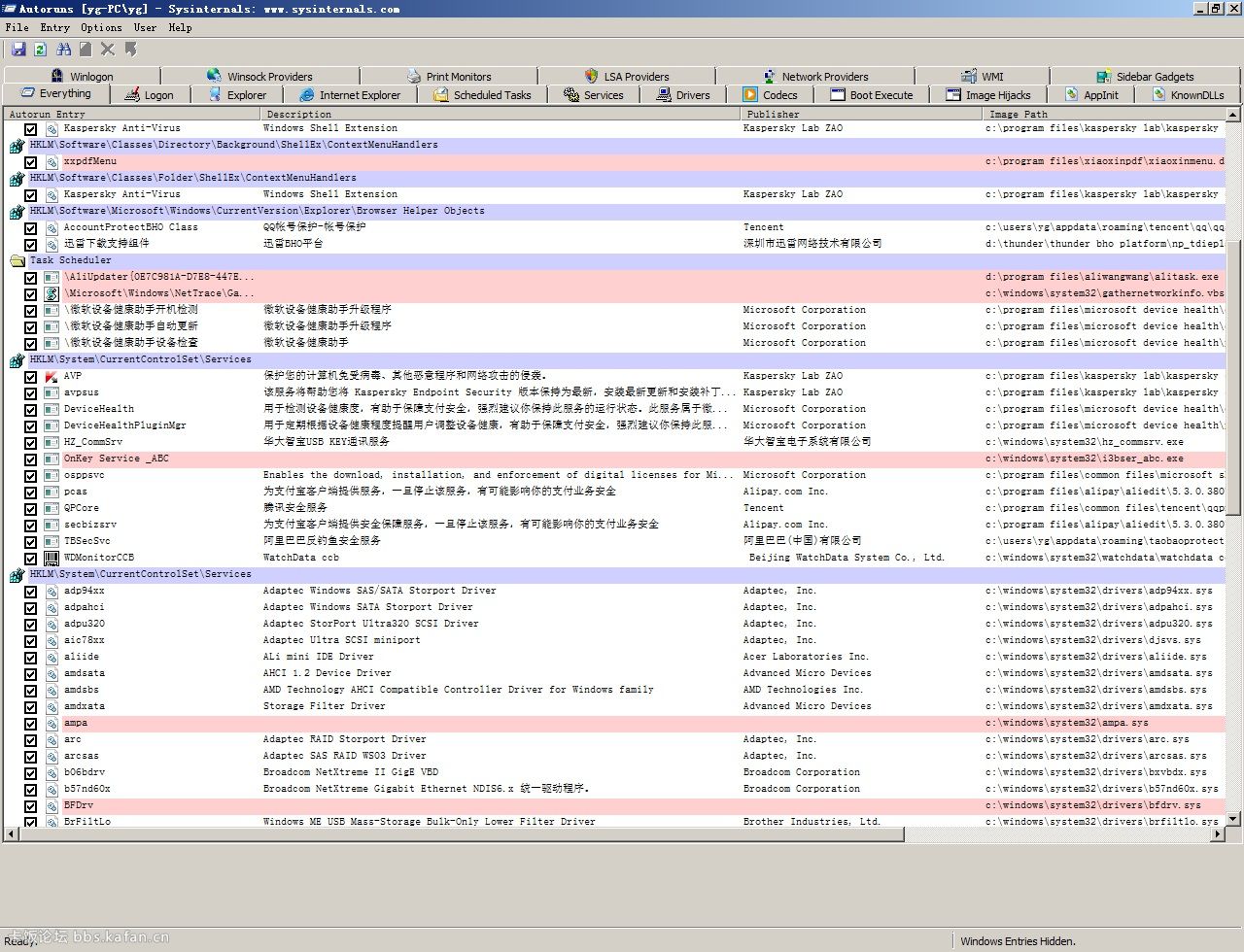Click the Delete X toolbar icon
1244x952 pixels.
pyautogui.click(x=108, y=49)
